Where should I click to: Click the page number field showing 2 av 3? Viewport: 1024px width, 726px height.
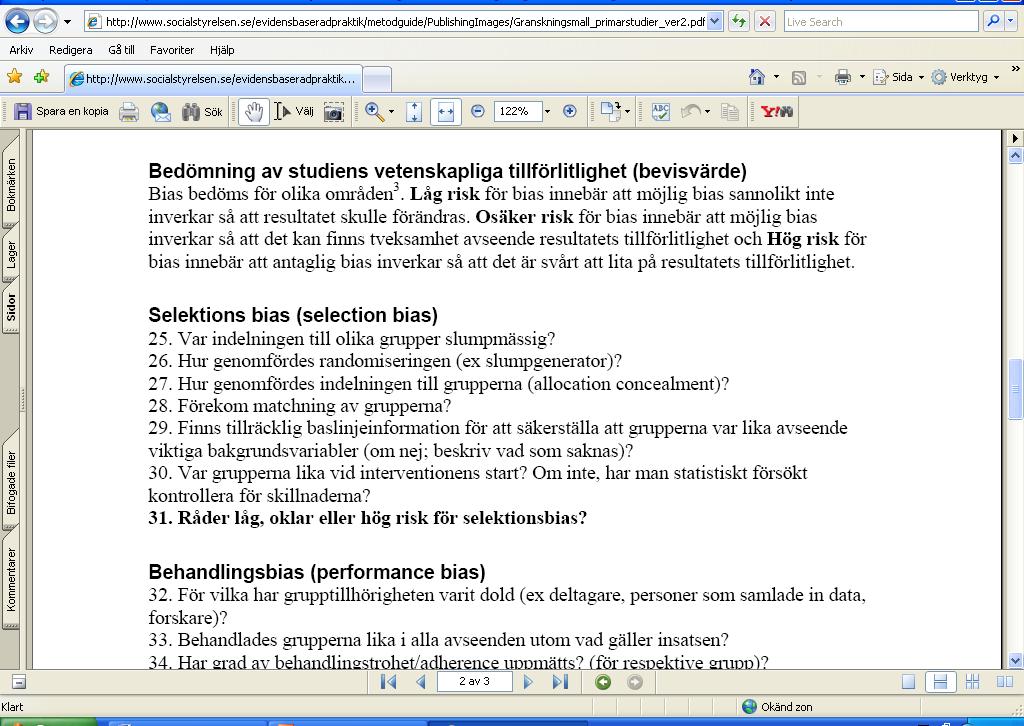coord(474,682)
